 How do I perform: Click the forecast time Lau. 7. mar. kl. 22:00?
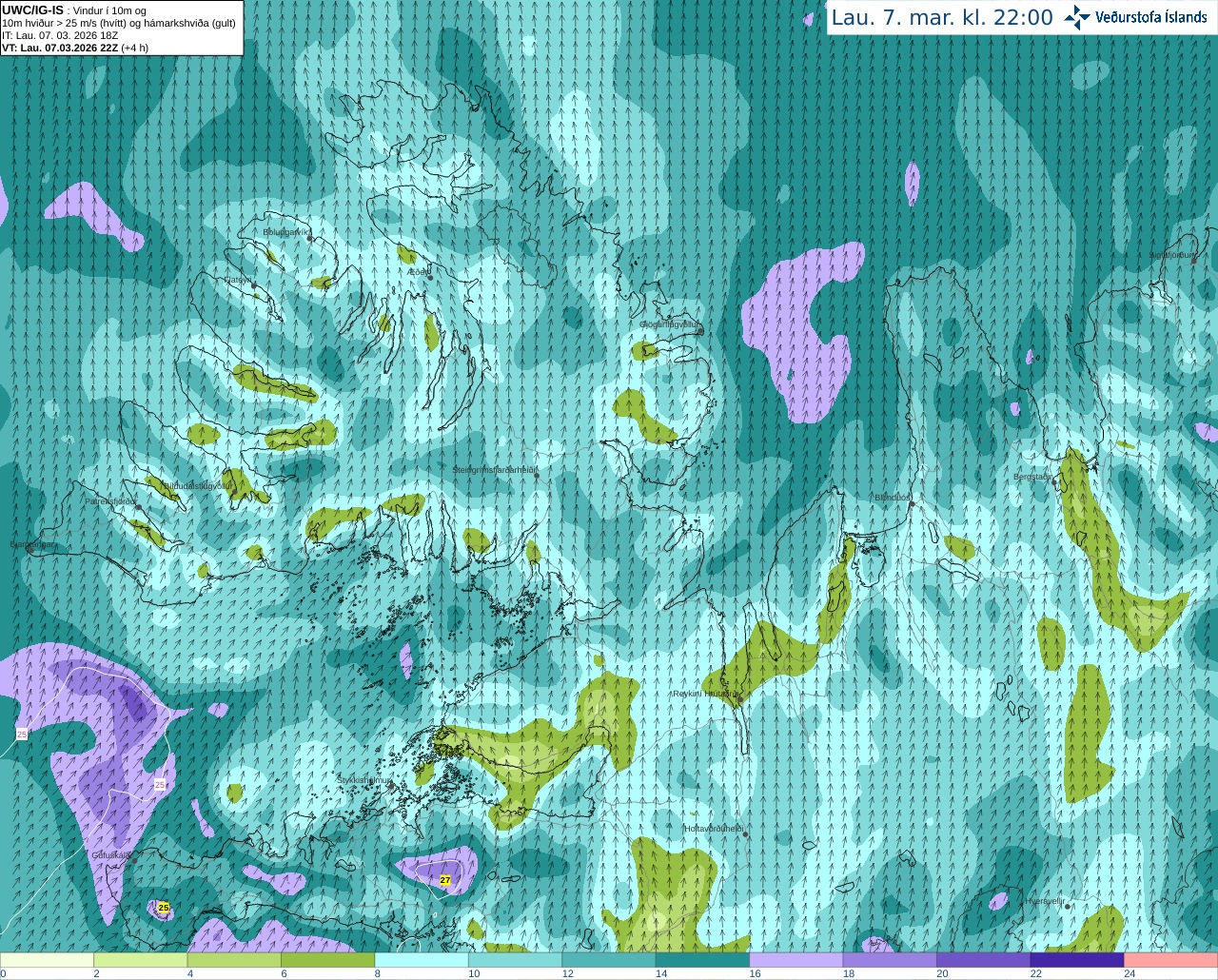(942, 18)
